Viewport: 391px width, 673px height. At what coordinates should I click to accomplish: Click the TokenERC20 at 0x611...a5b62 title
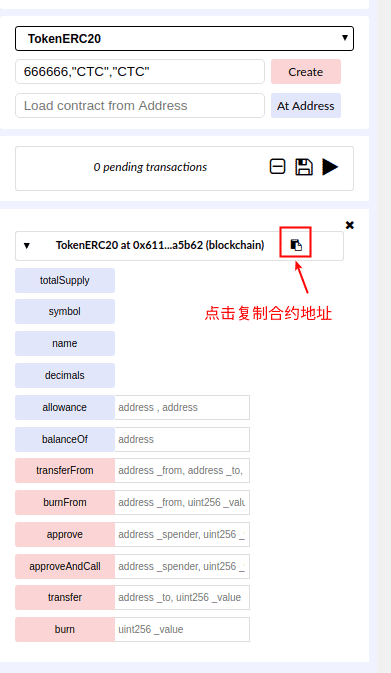tap(160, 245)
